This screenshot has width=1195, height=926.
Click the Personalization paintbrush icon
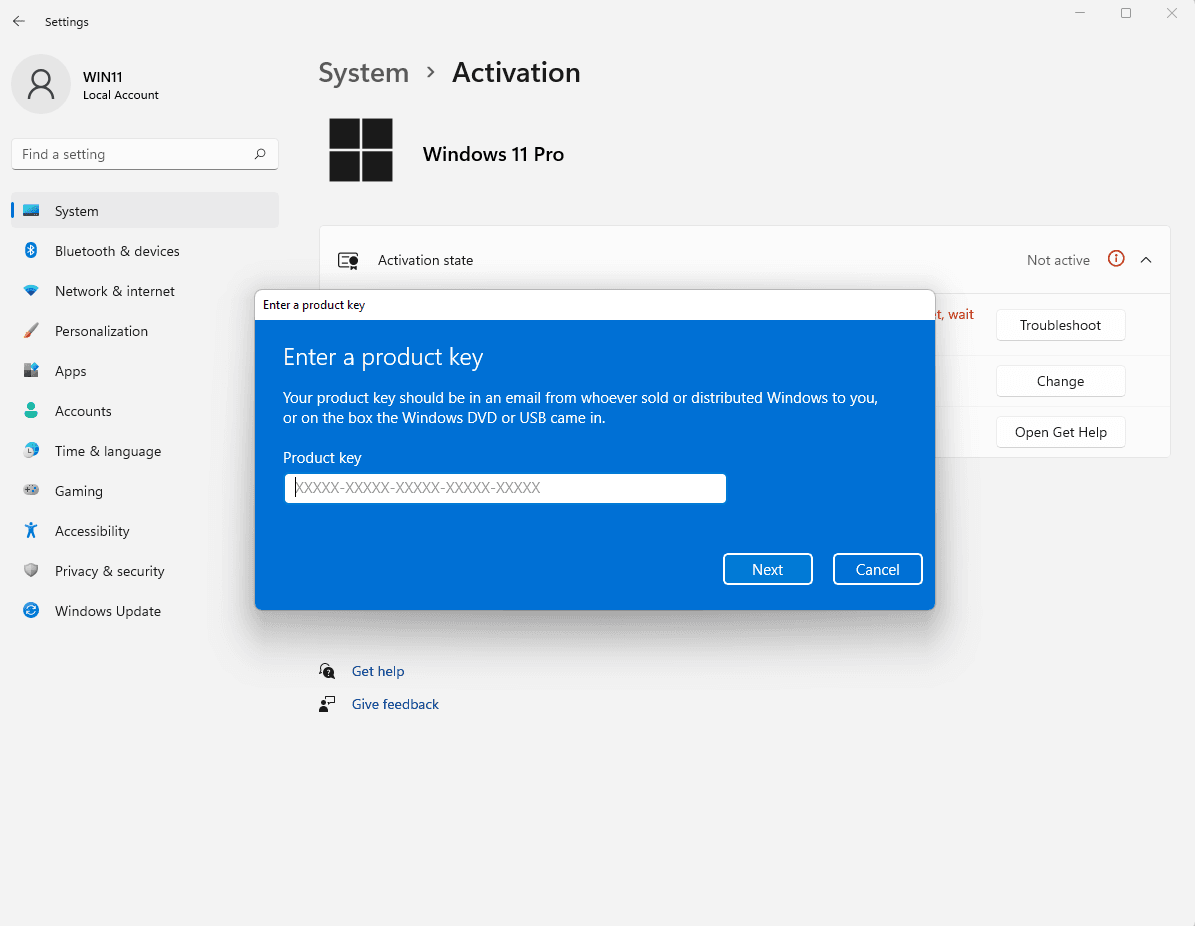(x=31, y=331)
